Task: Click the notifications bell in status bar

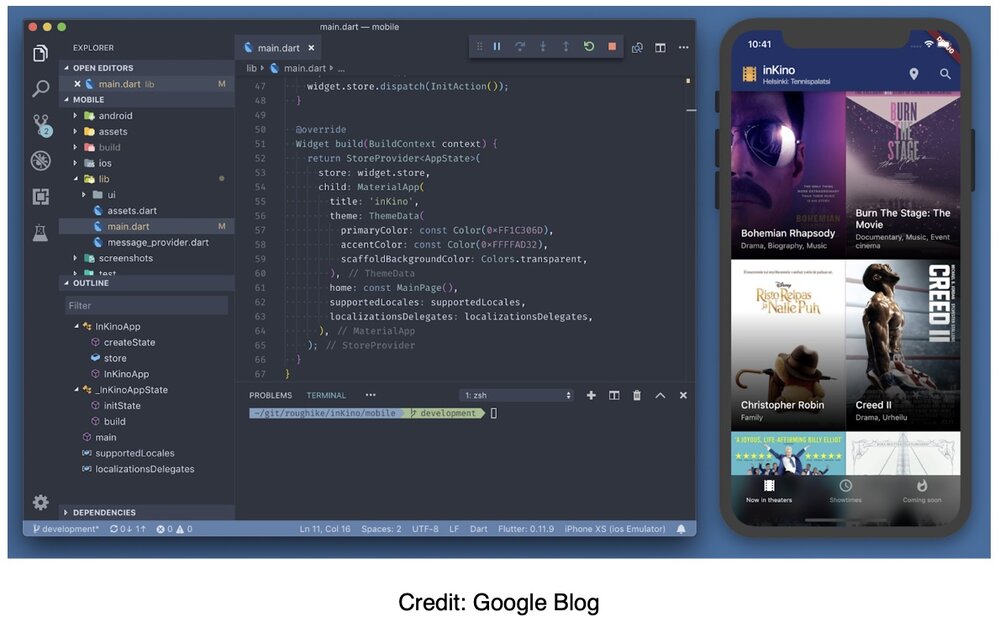Action: pos(681,529)
